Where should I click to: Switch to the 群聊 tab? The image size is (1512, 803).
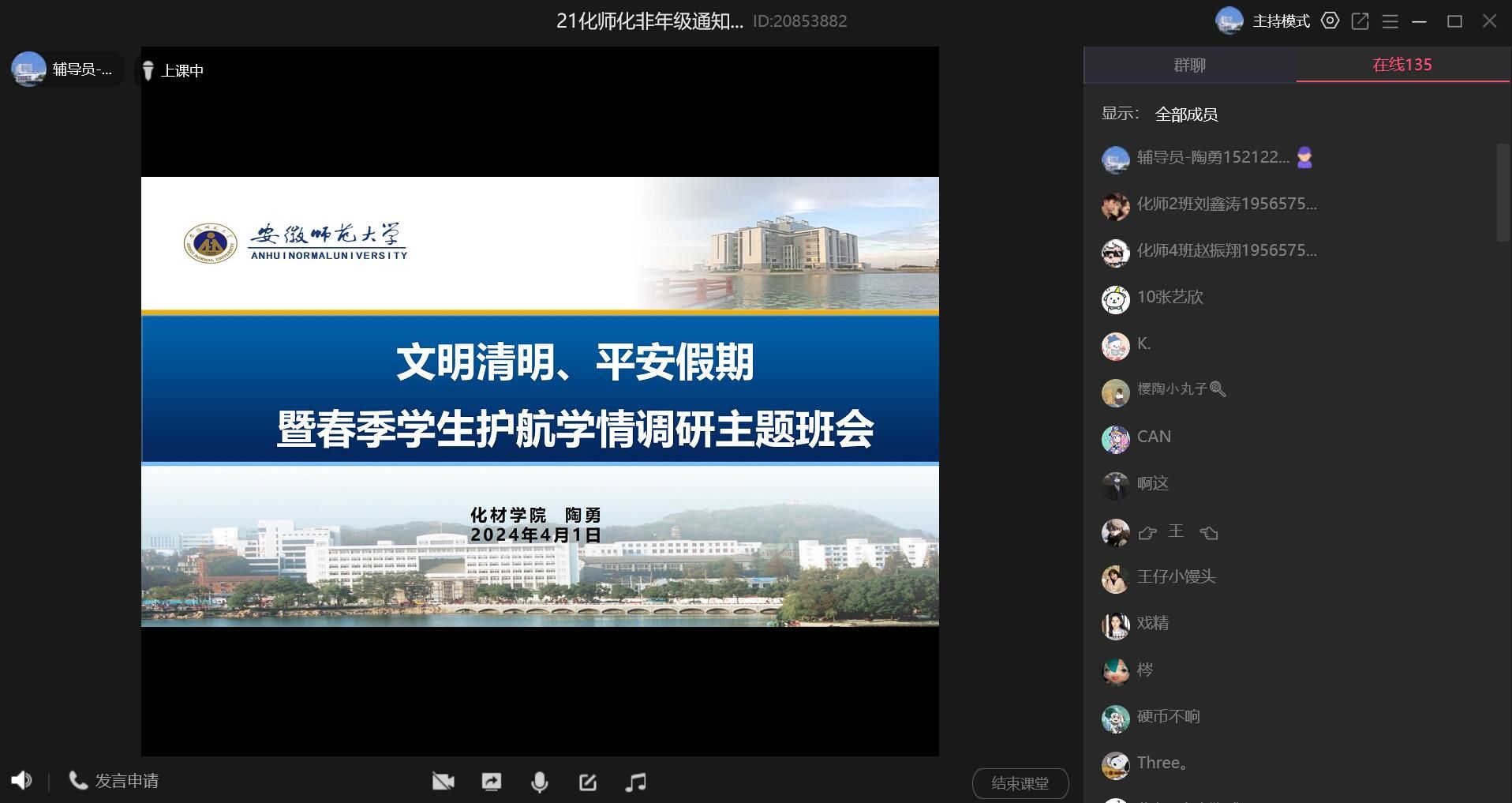click(x=1189, y=65)
